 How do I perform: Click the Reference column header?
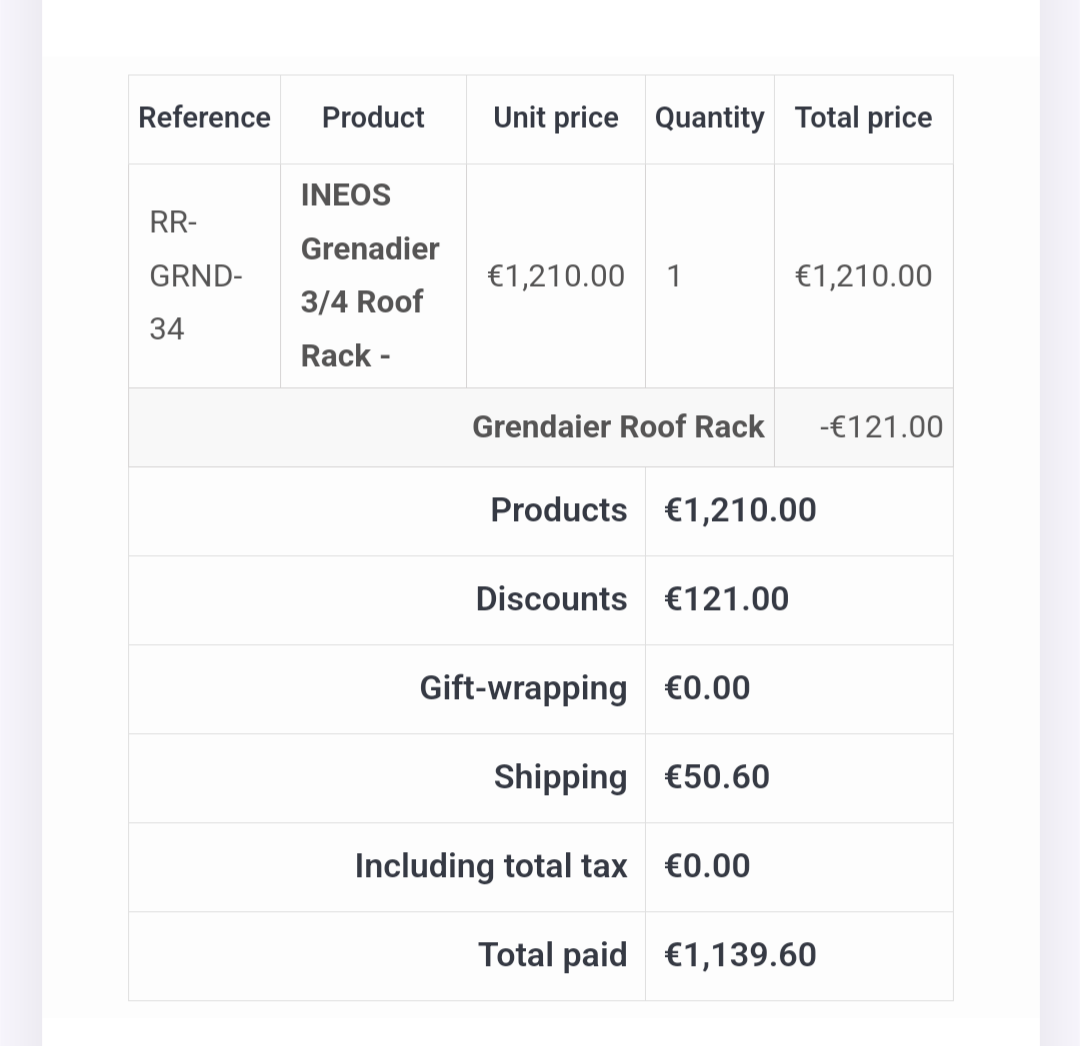tap(205, 118)
